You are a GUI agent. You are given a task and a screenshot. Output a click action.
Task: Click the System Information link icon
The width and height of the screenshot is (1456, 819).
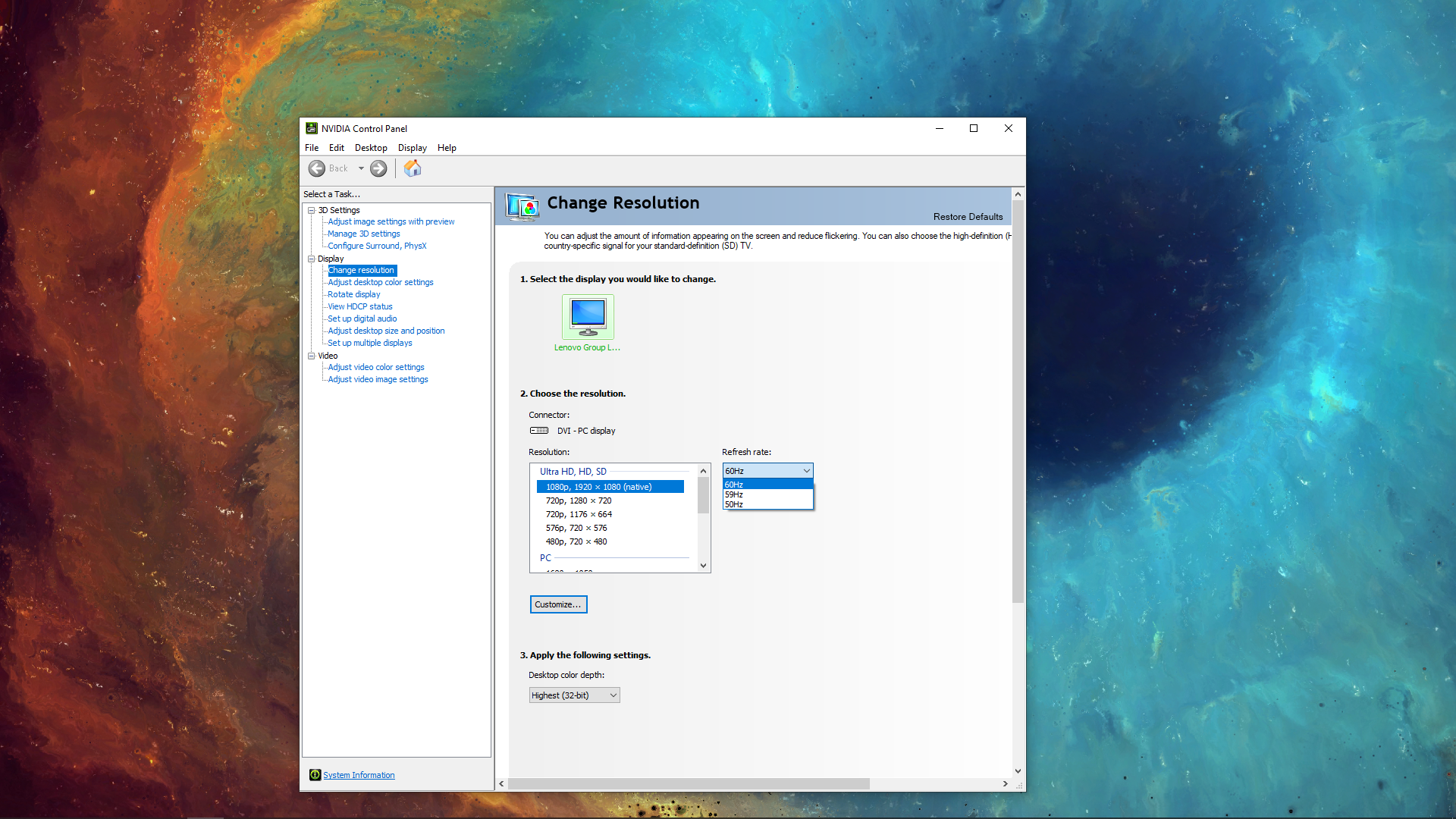(x=315, y=775)
